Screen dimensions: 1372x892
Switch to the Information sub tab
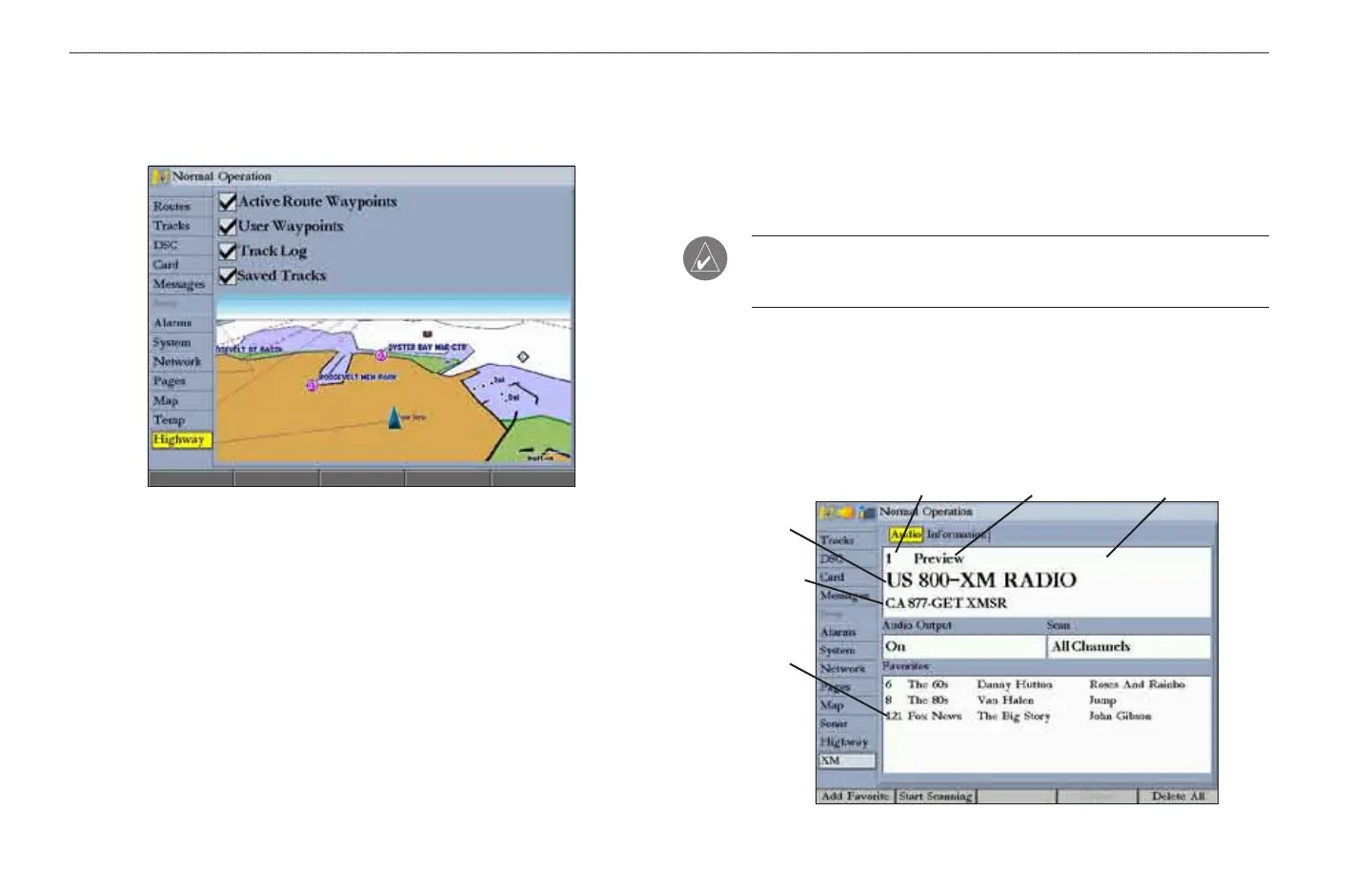click(x=957, y=535)
